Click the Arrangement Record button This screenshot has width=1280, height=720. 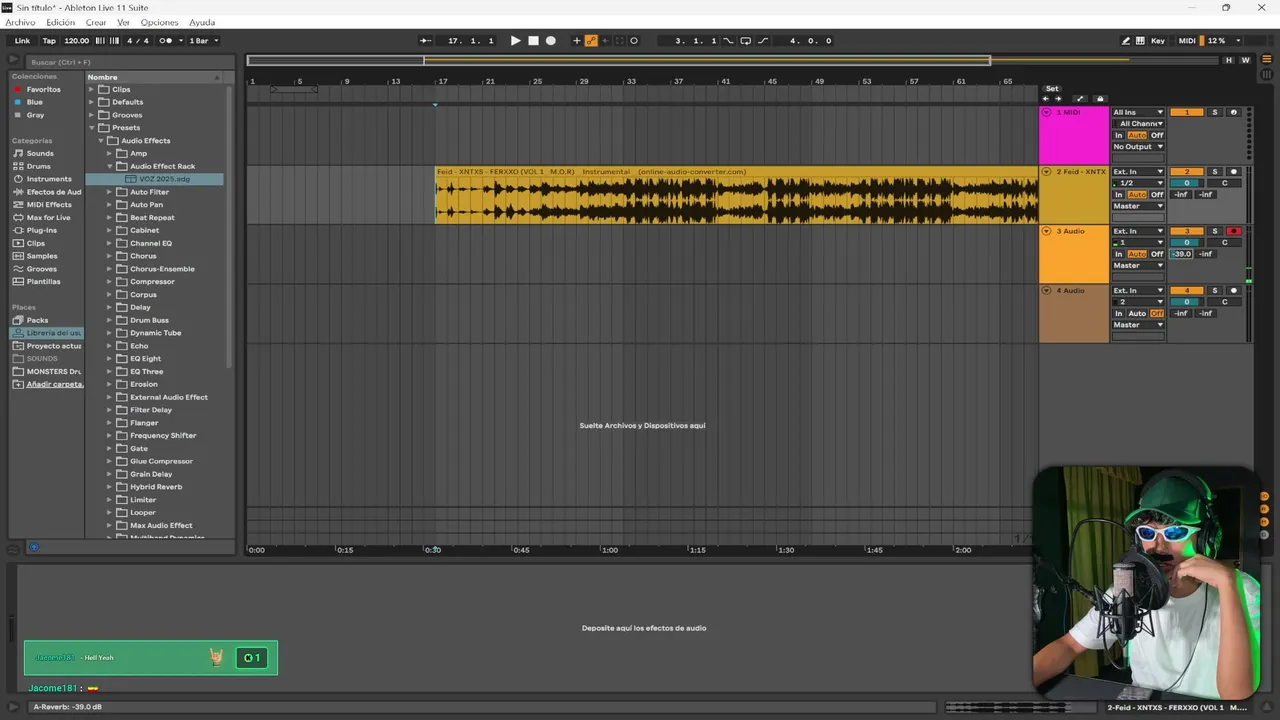(550, 41)
